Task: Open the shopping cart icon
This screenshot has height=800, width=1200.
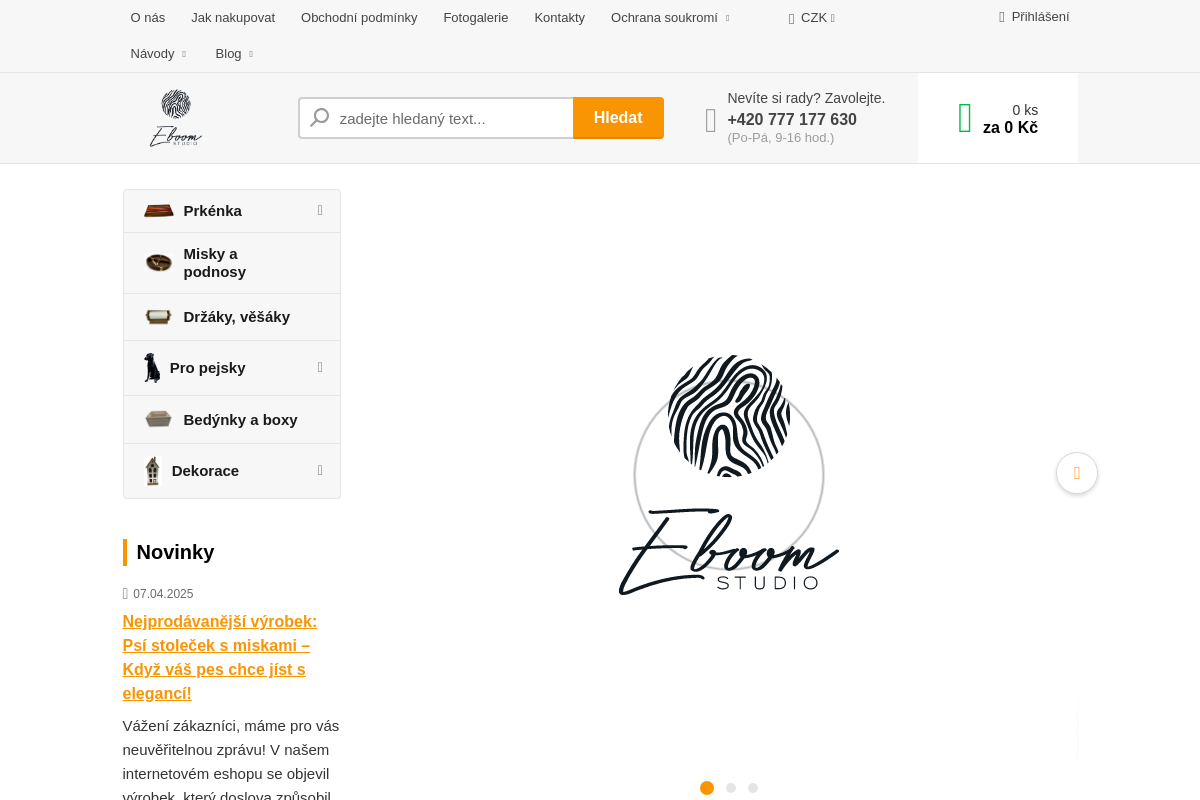Action: (x=964, y=118)
